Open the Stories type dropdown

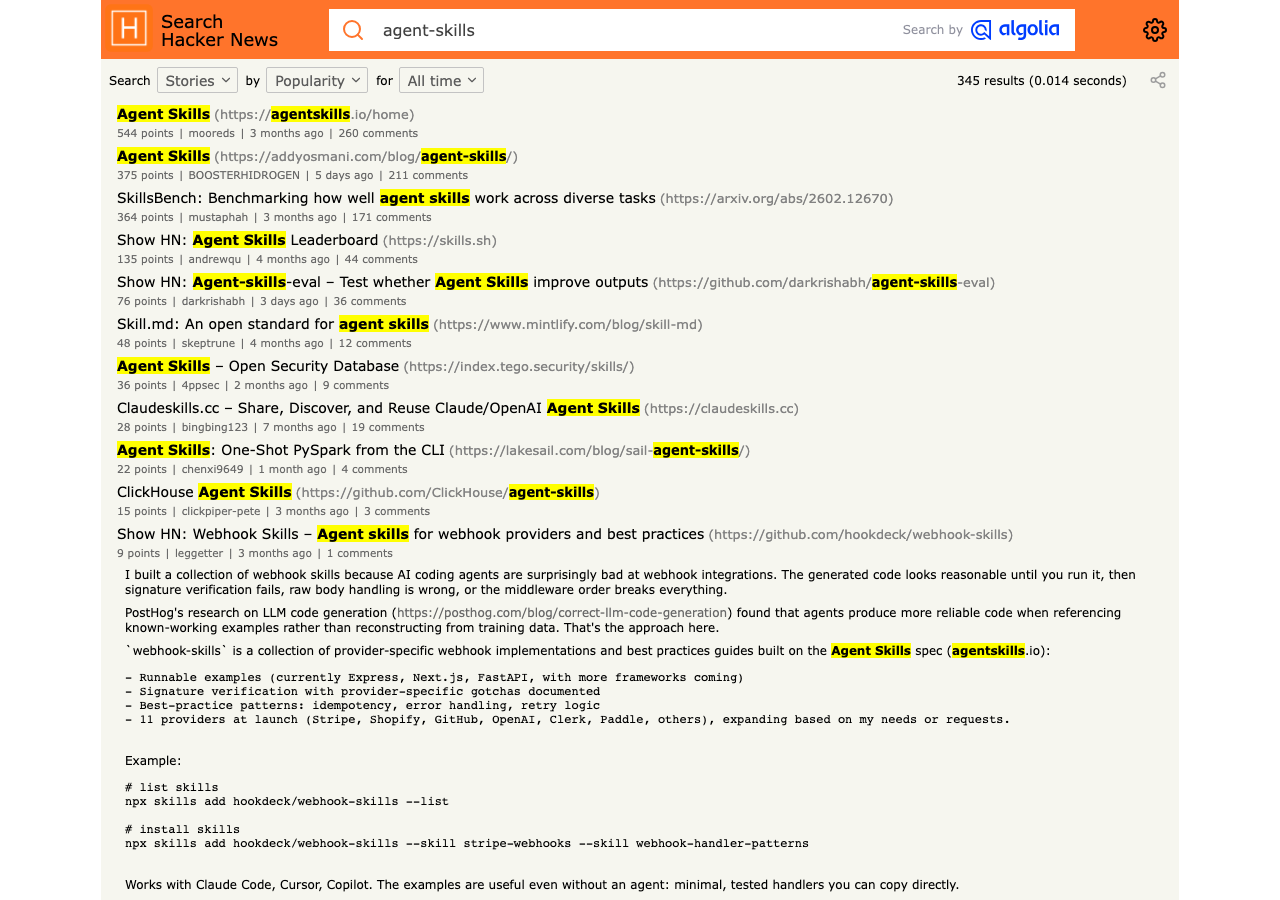click(197, 80)
